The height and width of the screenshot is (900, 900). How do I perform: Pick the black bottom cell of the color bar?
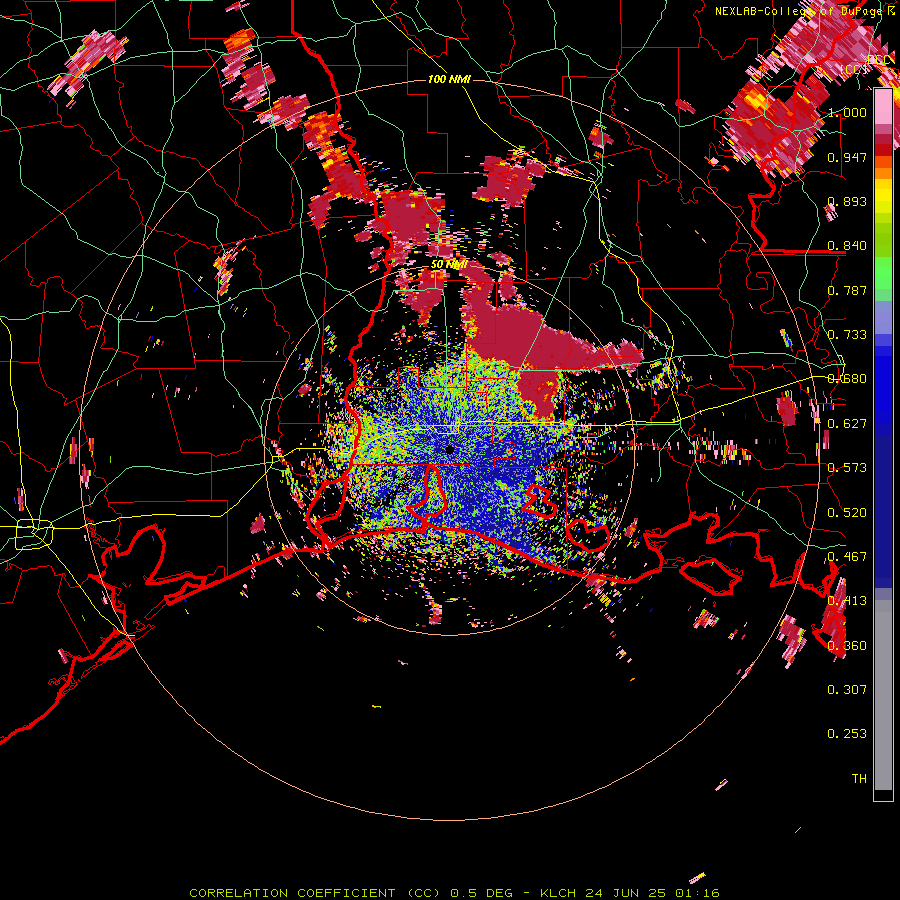pos(883,795)
